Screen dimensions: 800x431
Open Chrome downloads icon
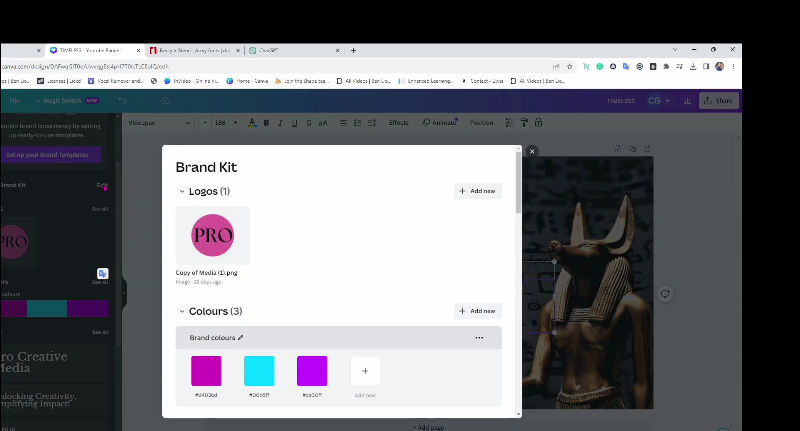693,66
